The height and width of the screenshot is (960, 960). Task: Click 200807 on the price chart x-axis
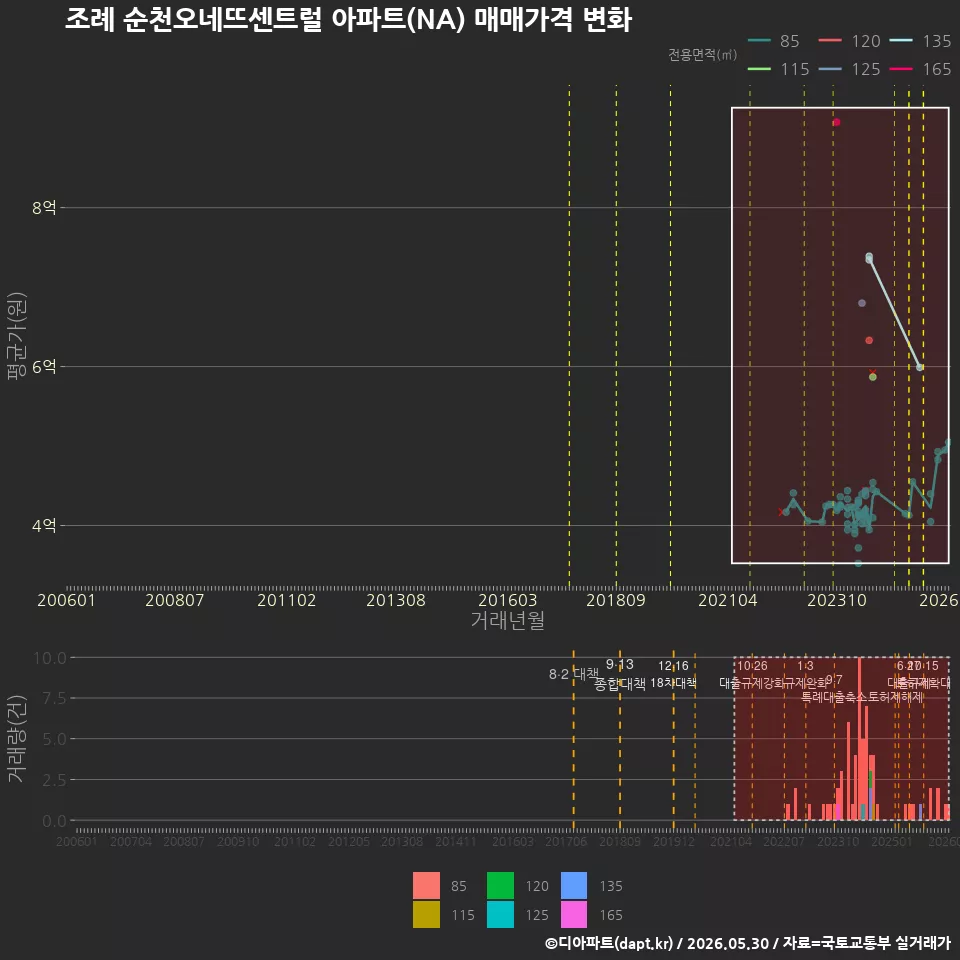pos(174,600)
